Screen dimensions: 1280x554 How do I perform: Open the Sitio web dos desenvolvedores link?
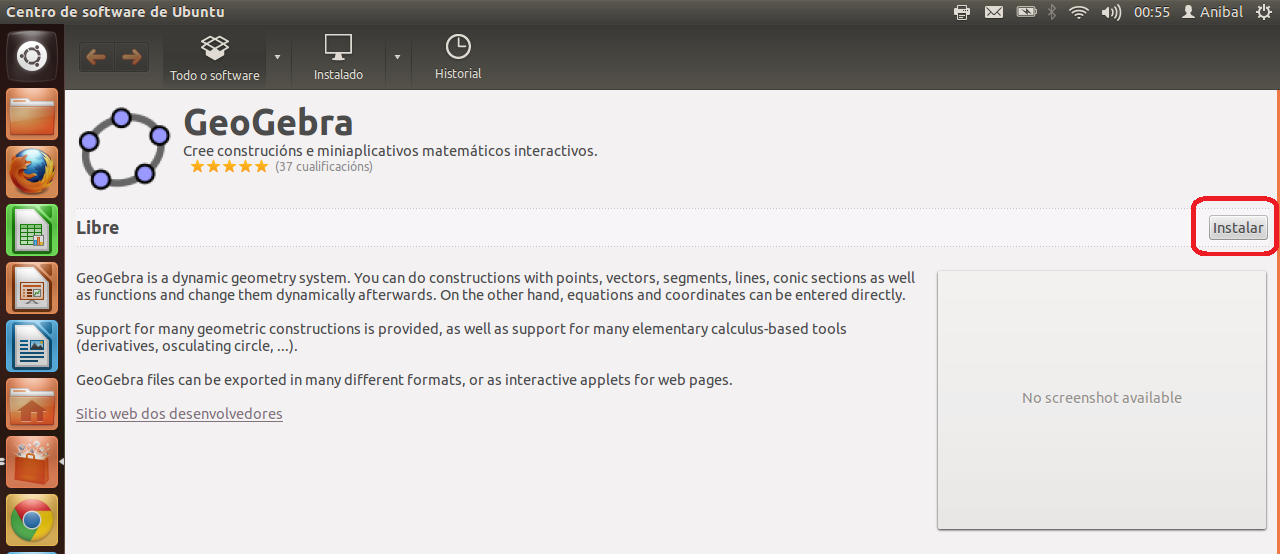click(x=179, y=413)
